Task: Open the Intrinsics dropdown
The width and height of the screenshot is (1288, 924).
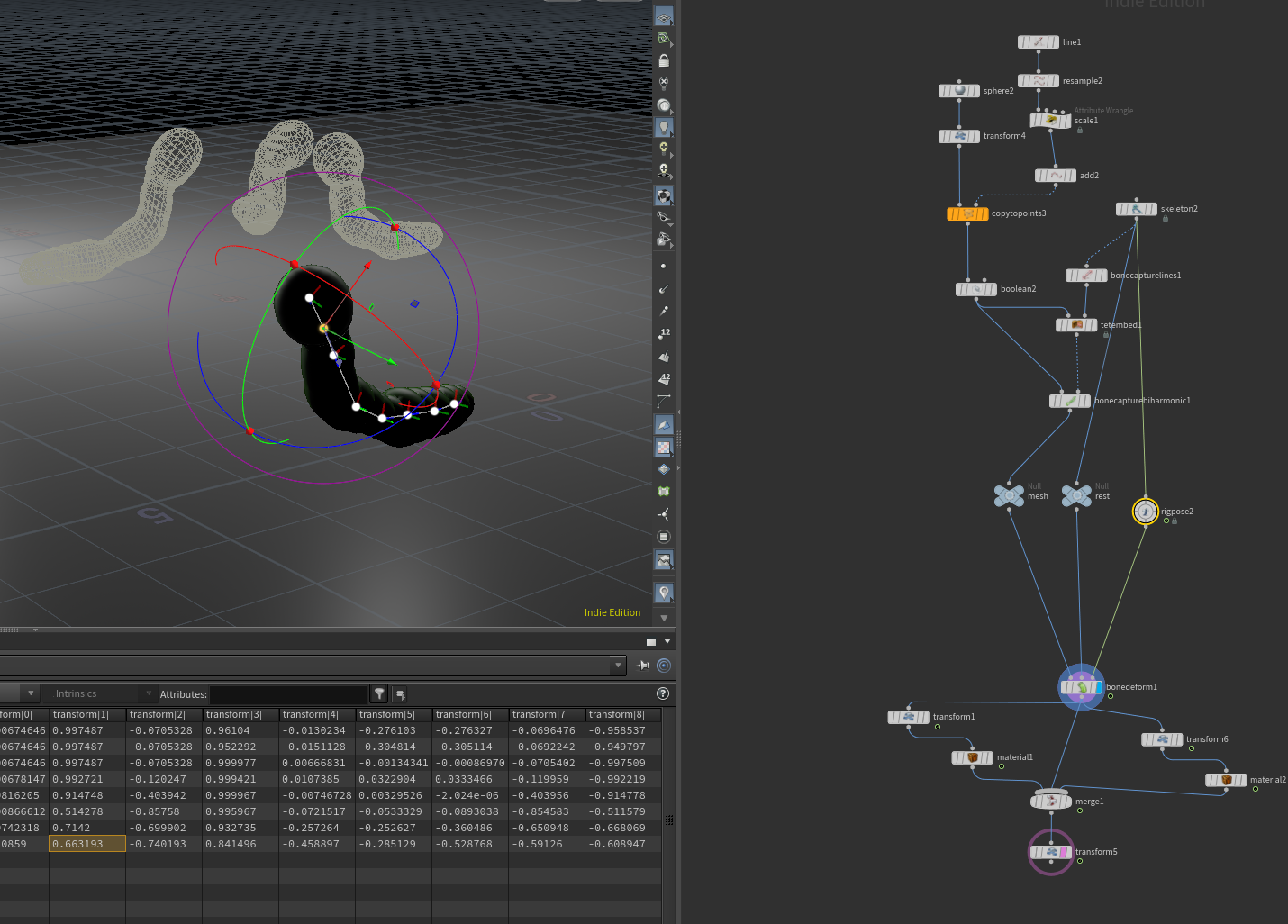Action: point(101,693)
